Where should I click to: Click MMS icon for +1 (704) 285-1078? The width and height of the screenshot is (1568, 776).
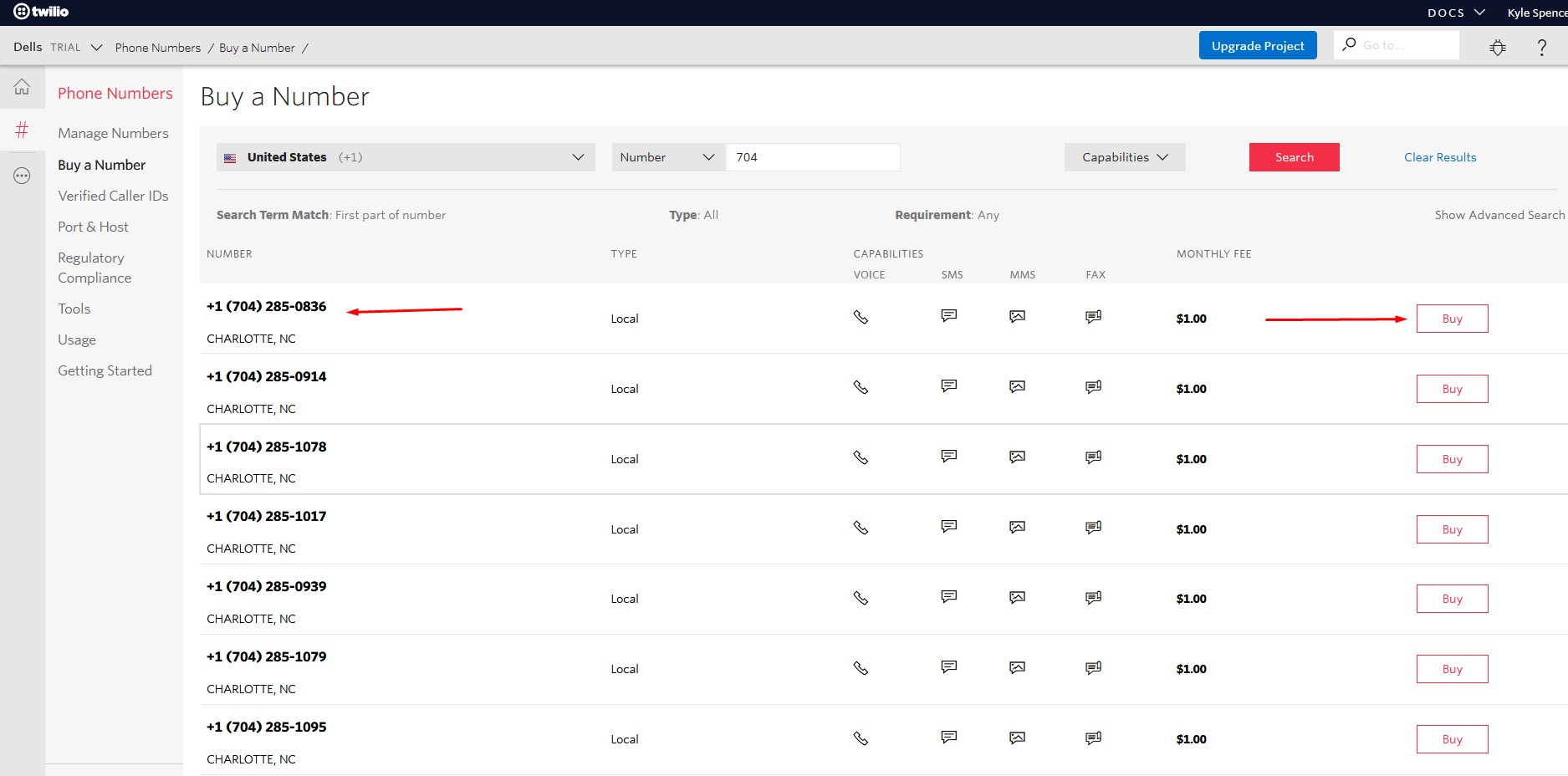pyautogui.click(x=1017, y=457)
